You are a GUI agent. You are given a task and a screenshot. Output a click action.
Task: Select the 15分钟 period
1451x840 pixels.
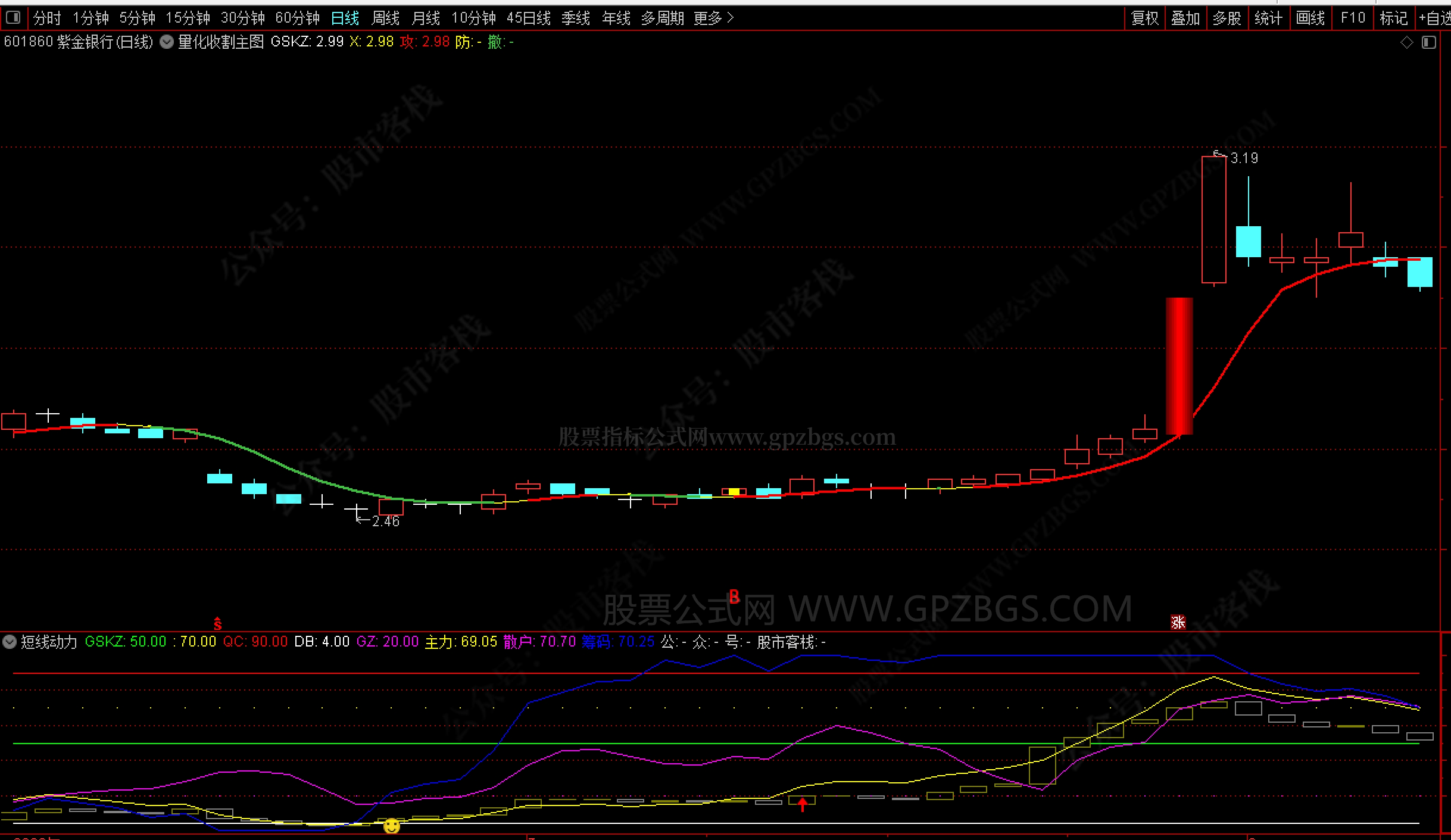tap(188, 18)
